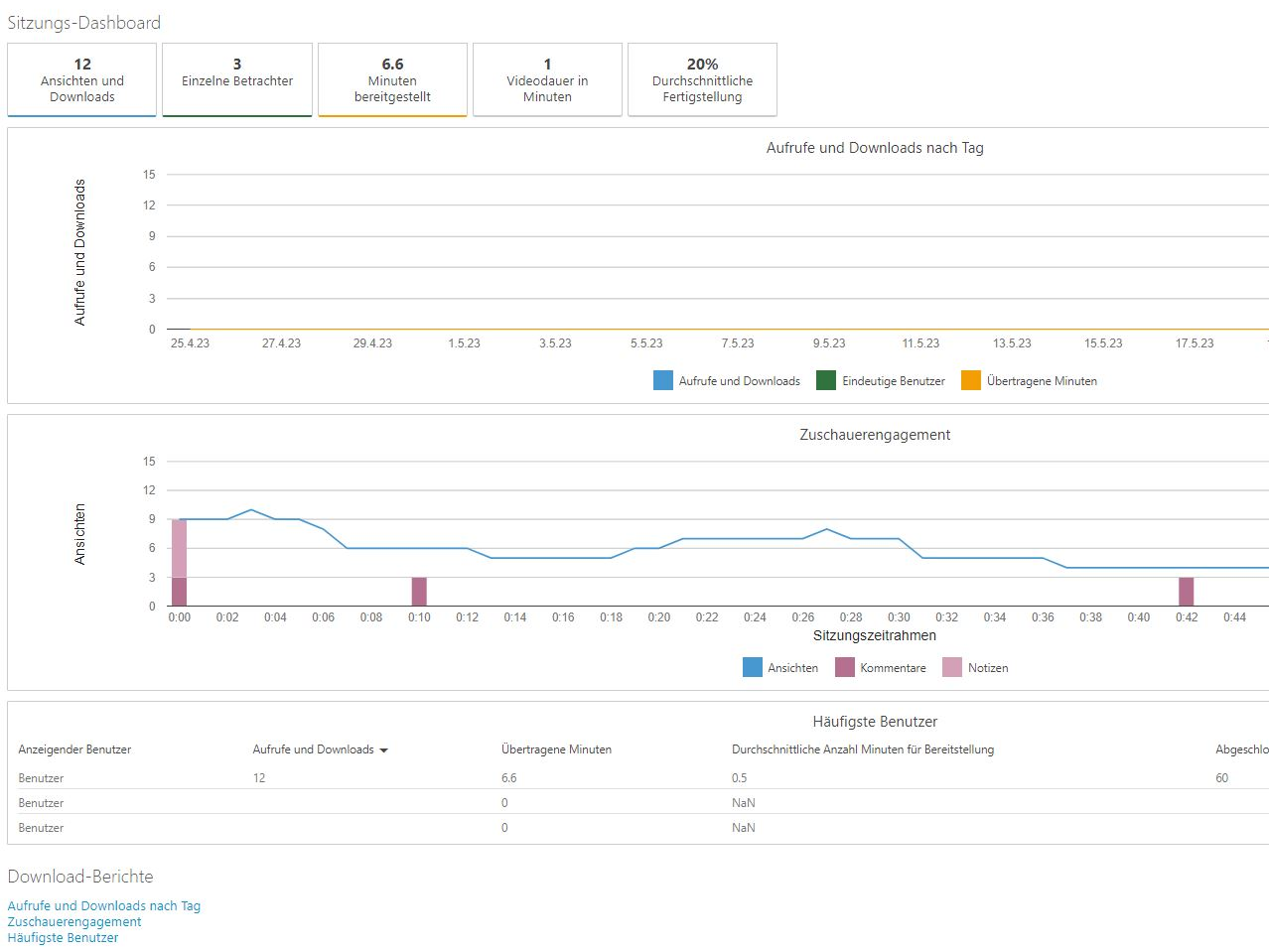This screenshot has height=952, width=1269.
Task: Download Aufrufe und Downloads nach Tag report
Action: (104, 905)
